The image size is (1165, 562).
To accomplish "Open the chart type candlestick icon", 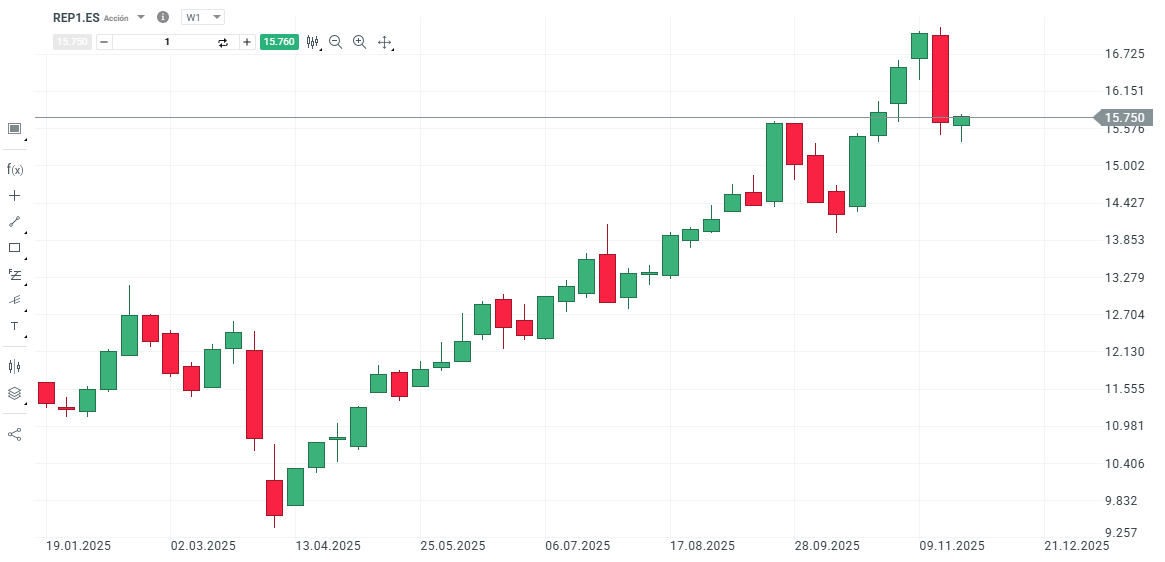I will (313, 42).
